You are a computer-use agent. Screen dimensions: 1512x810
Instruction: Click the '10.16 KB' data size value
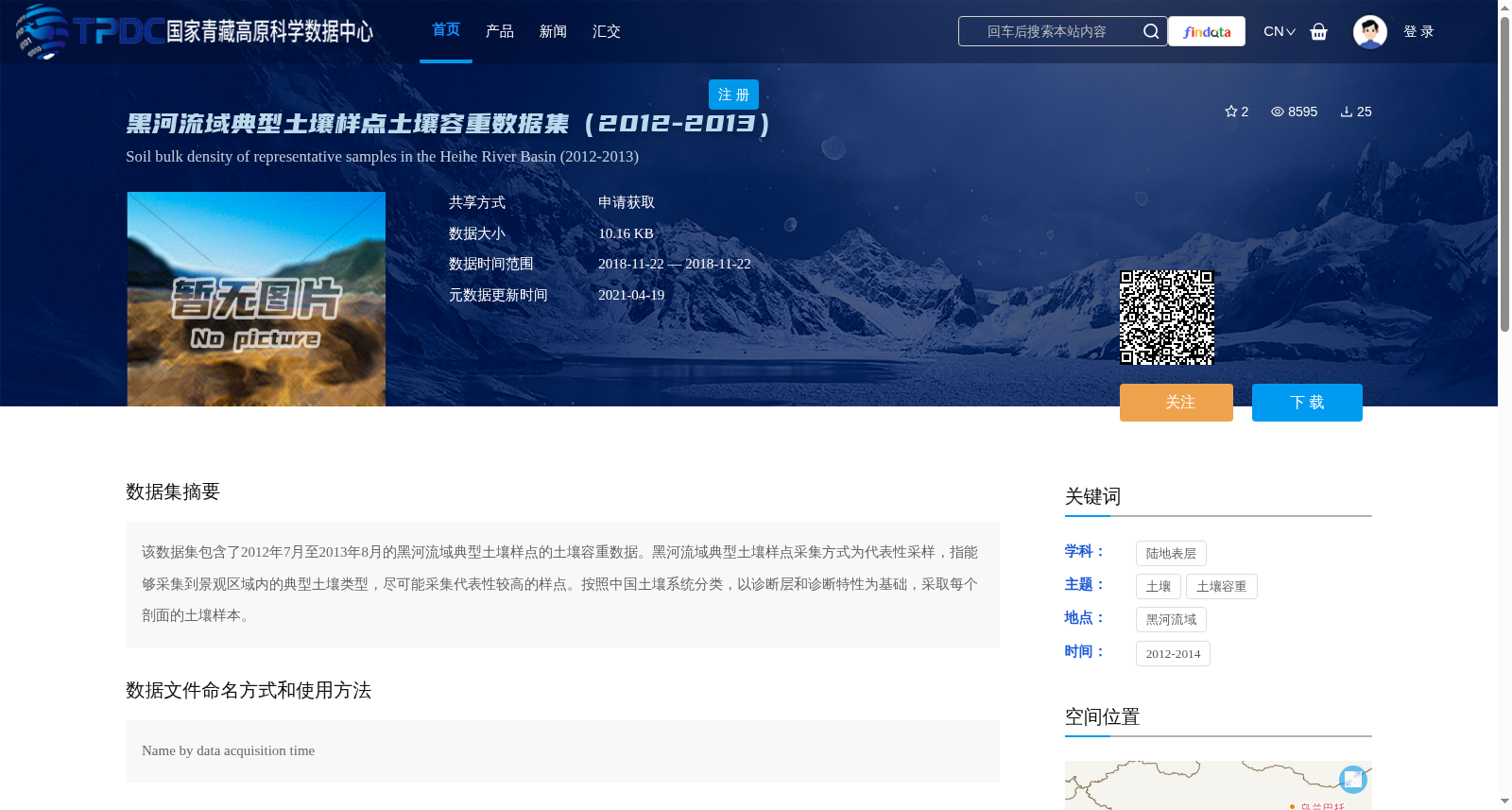point(626,233)
